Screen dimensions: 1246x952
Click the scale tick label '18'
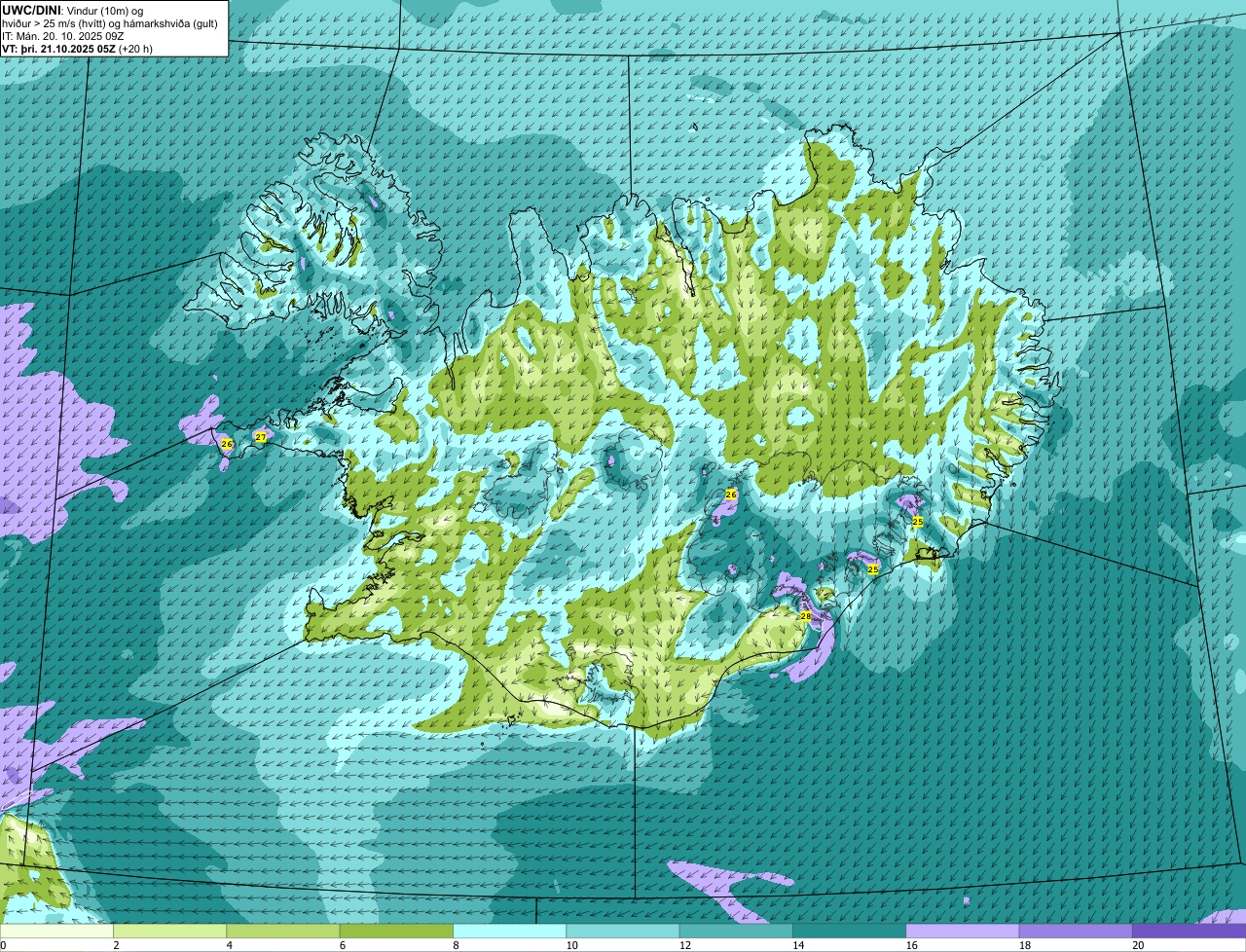1024,945
